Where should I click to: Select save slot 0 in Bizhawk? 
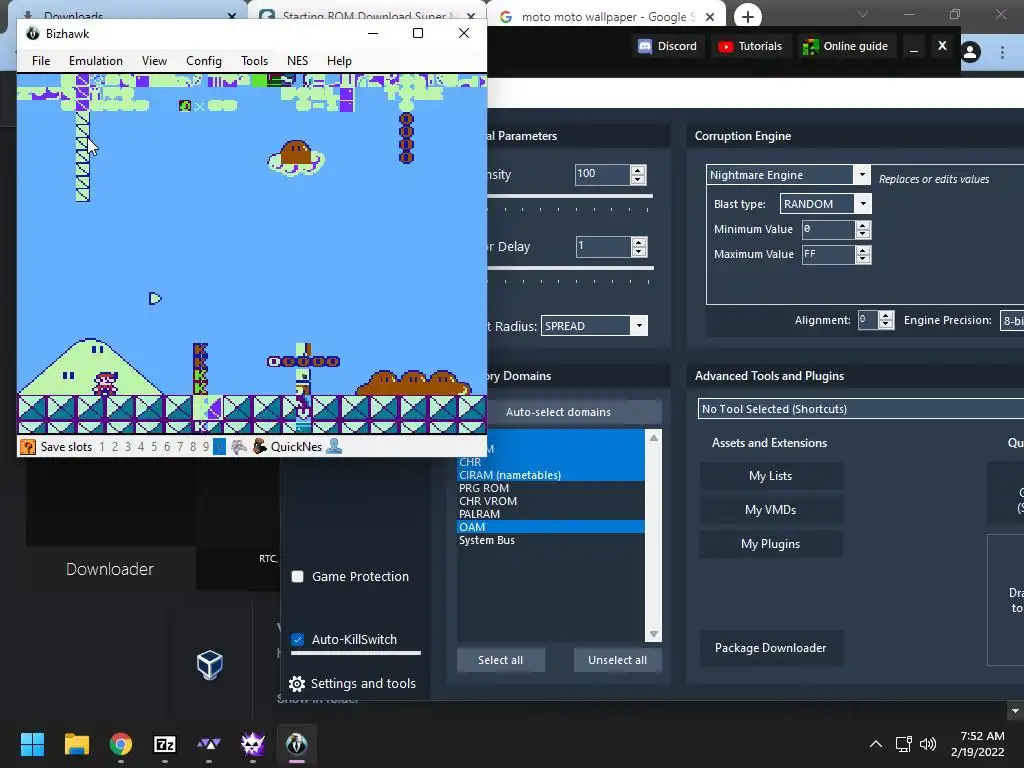click(x=219, y=447)
